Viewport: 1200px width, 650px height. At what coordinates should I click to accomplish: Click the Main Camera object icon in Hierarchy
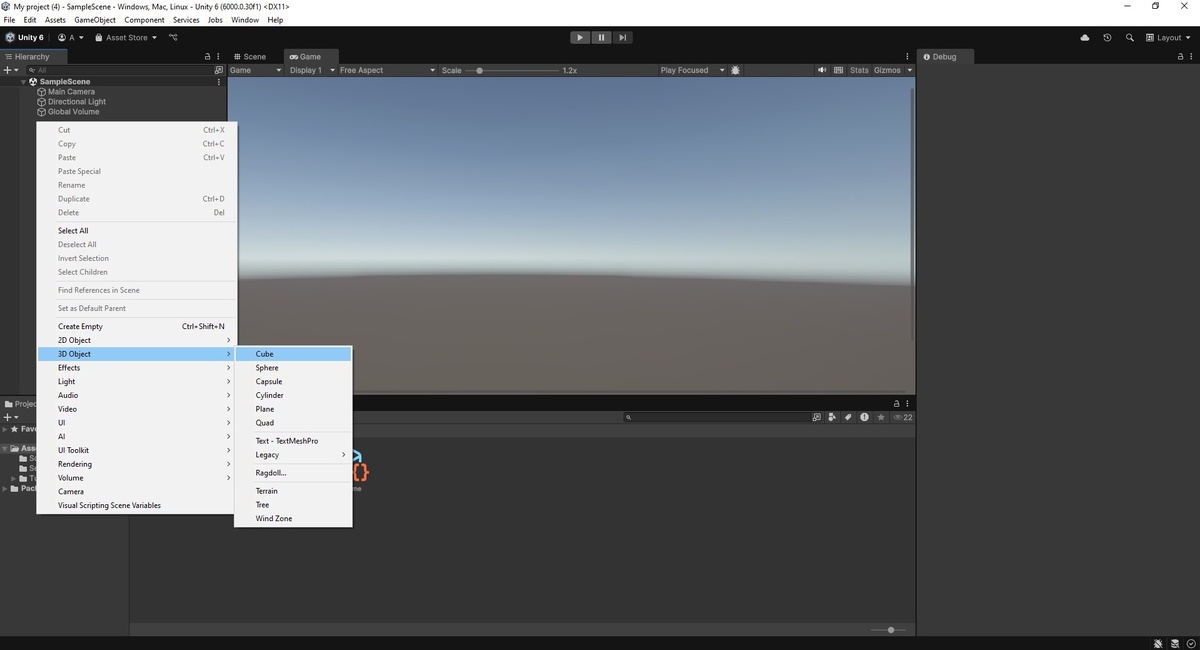tap(41, 92)
